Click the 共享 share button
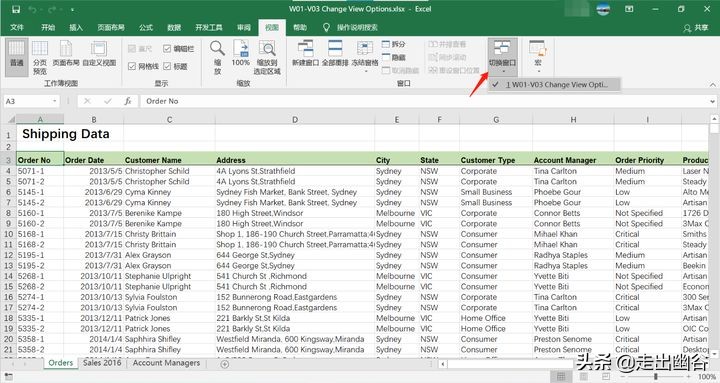This screenshot has height=383, width=720. click(696, 28)
